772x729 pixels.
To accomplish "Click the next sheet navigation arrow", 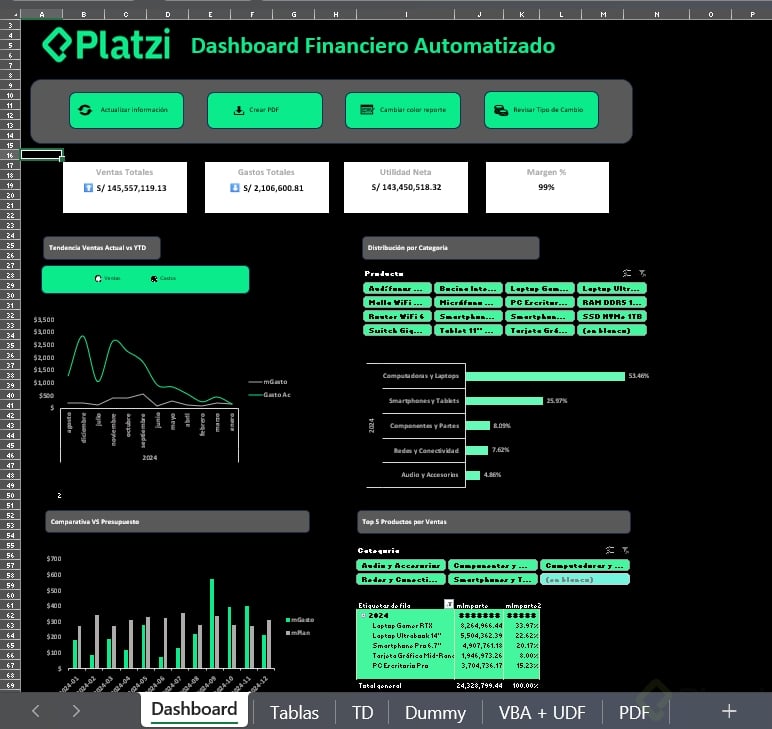I will [76, 711].
